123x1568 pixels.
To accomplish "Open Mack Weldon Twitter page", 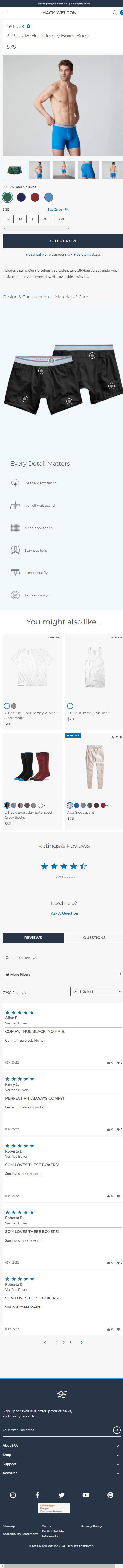I will pyautogui.click(x=61, y=1494).
